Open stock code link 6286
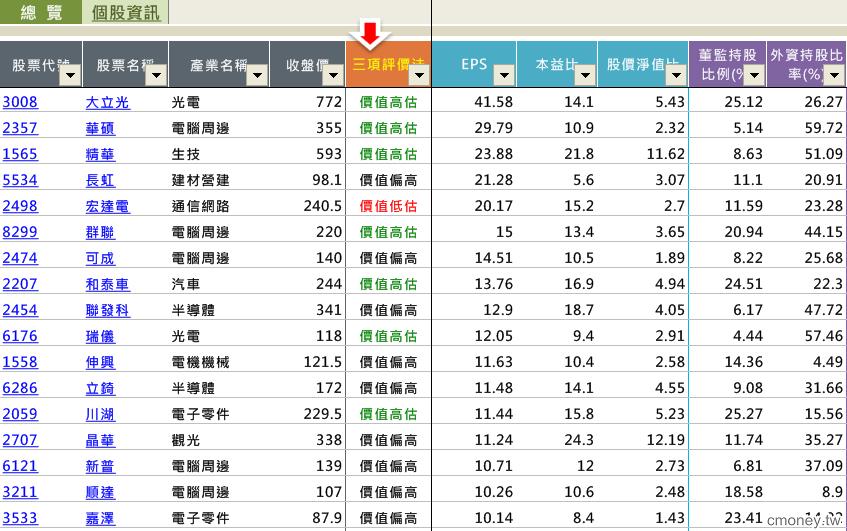This screenshot has width=847, height=531. 20,387
